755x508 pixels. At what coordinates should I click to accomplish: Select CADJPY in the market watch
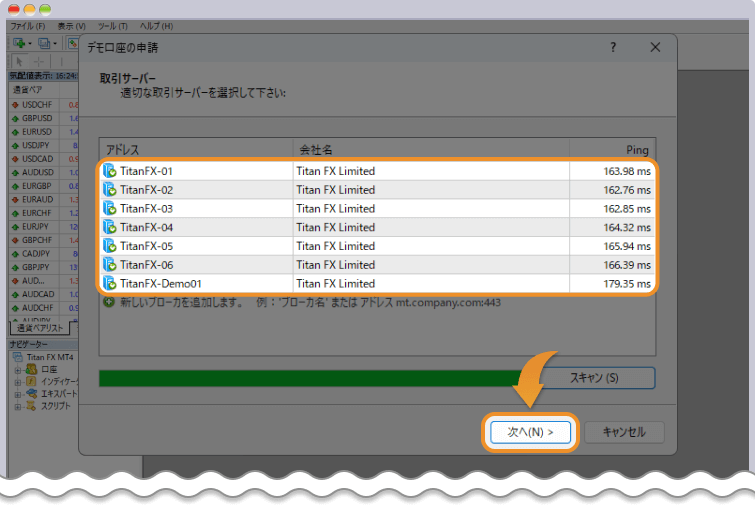(36, 253)
